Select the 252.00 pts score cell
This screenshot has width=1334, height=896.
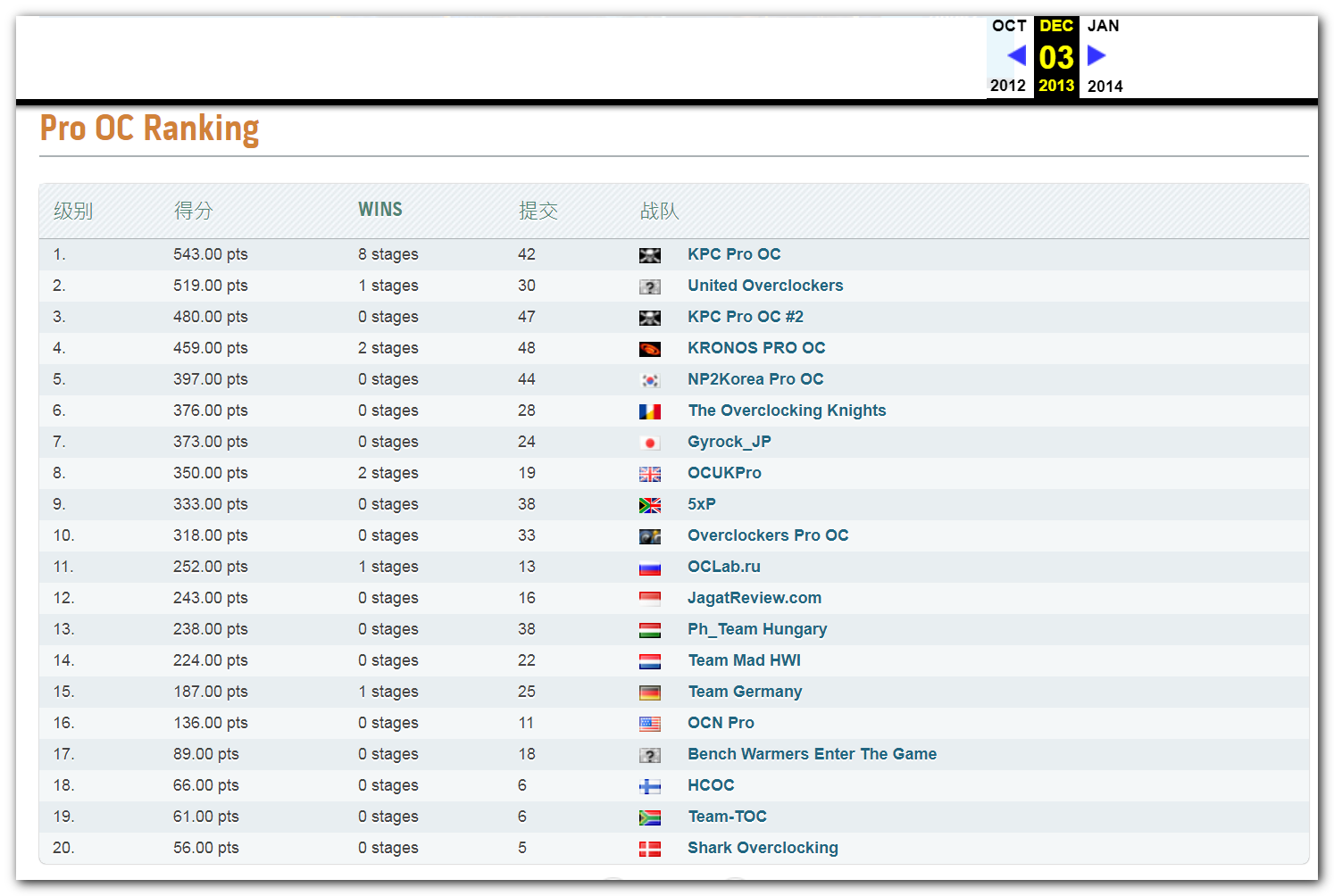[x=211, y=567]
